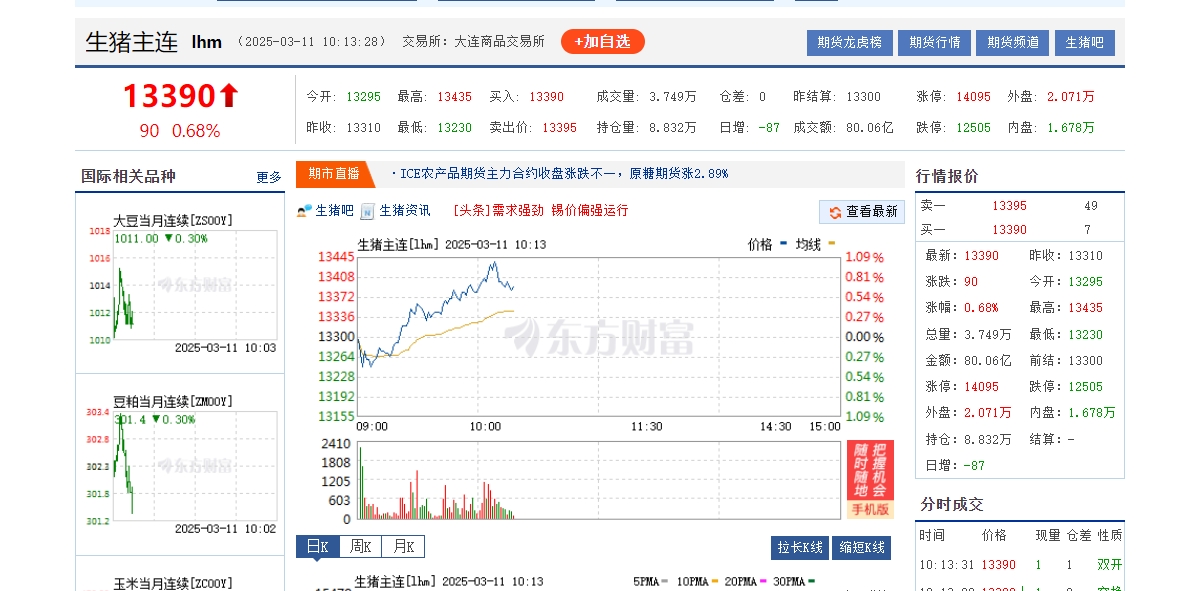Click the 分时成交 panel heading
The height and width of the screenshot is (591, 1180).
tap(952, 504)
